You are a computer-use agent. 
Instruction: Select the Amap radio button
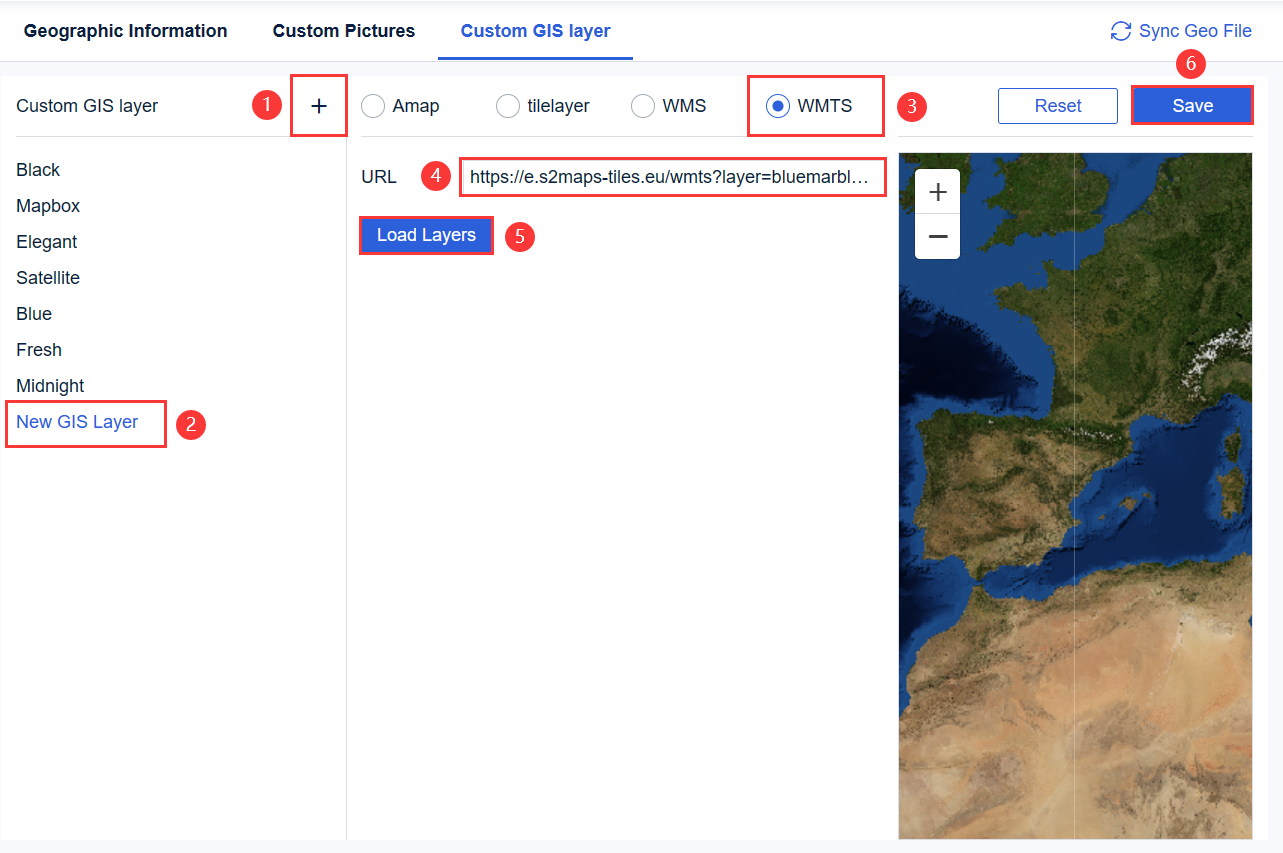click(x=372, y=105)
